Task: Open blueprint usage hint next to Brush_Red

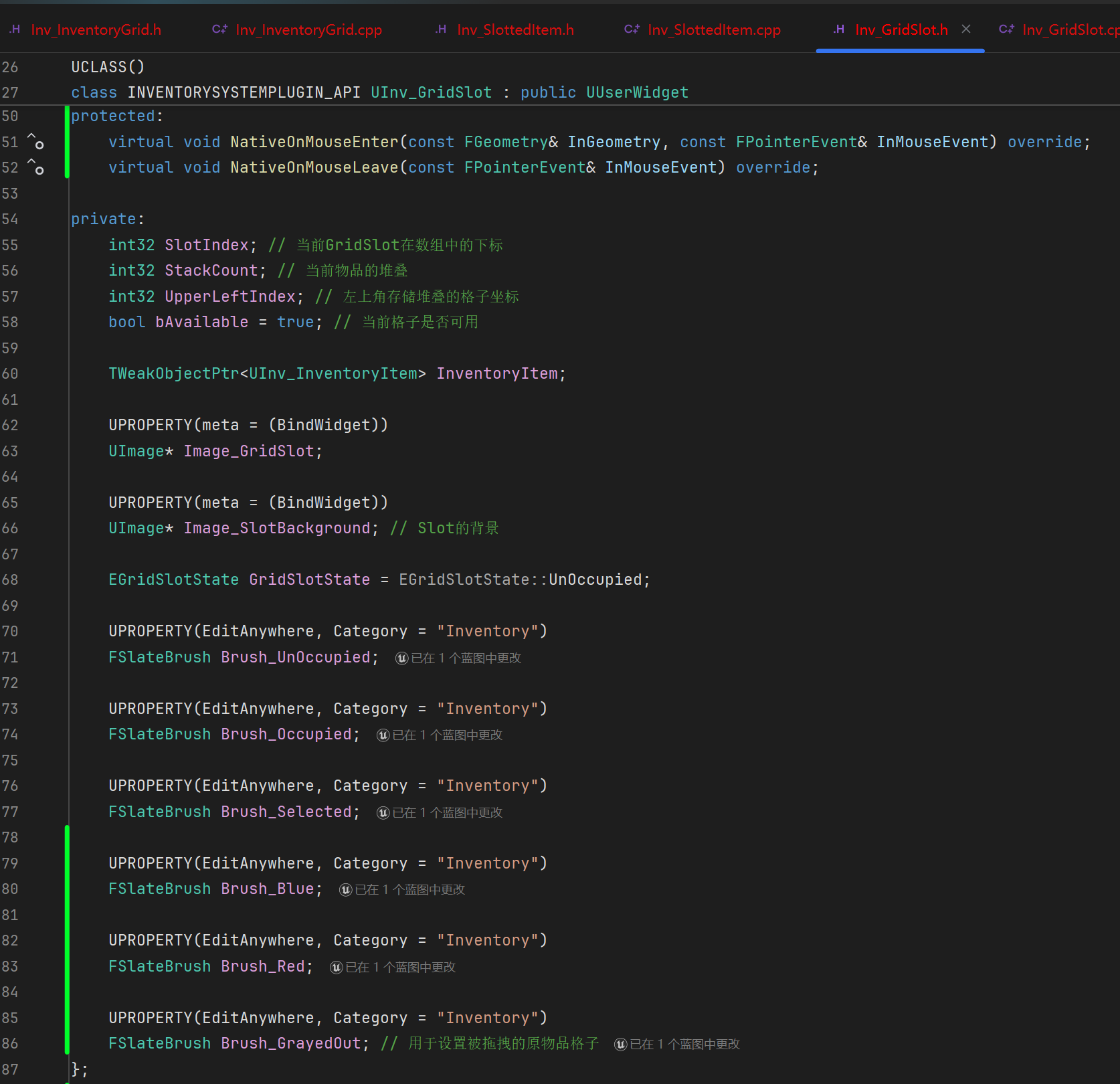Action: point(393,967)
